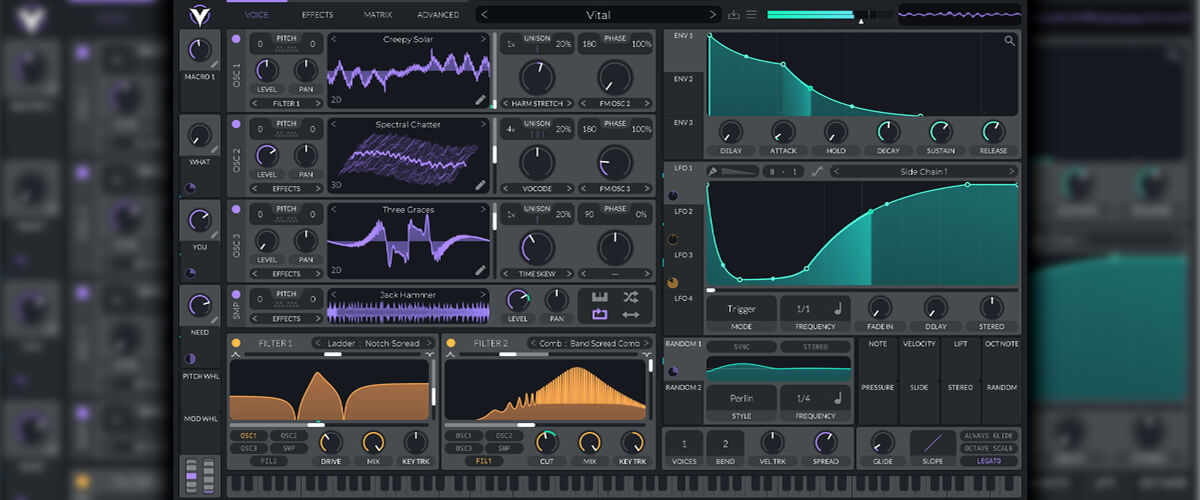Viewport: 1200px width, 500px height.
Task: Edit the Spectral Chatter wavetable pencil icon
Action: 481,185
